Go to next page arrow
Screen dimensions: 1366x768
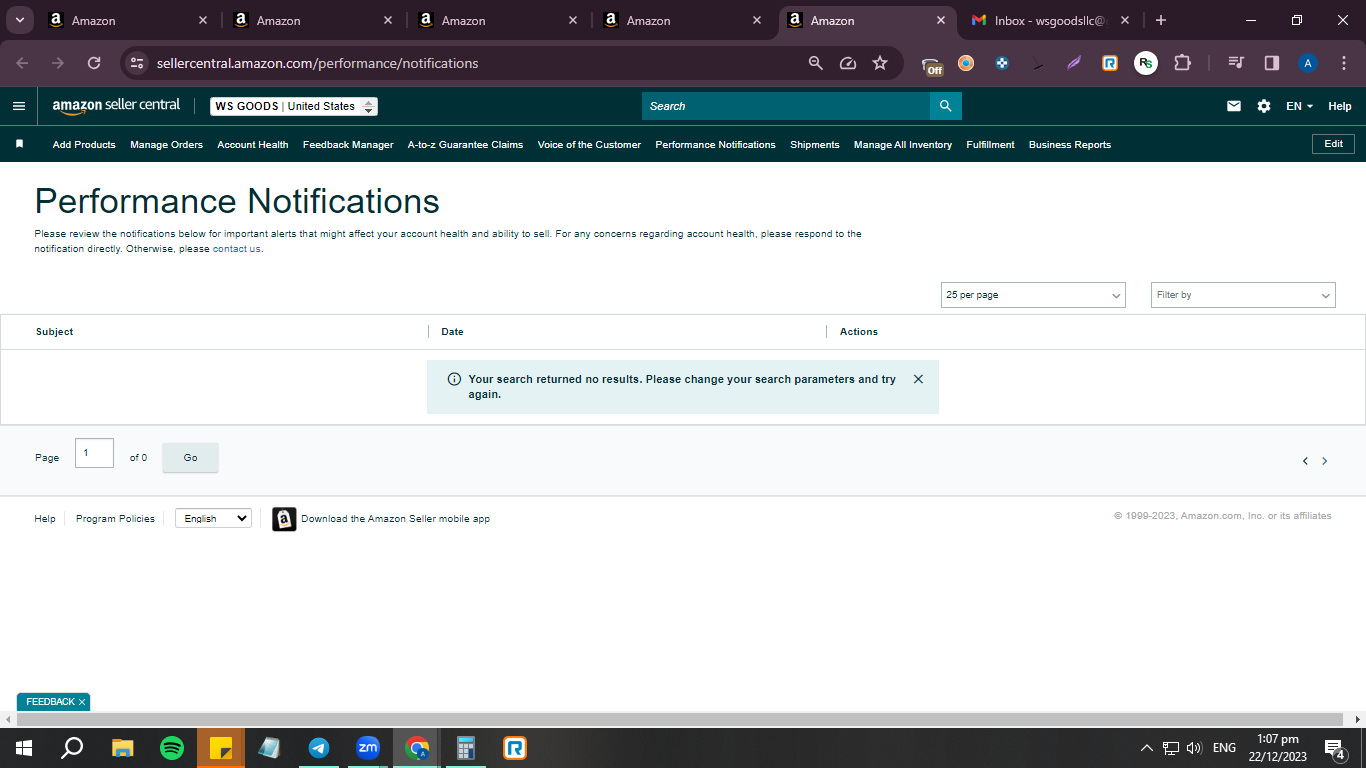pyautogui.click(x=1325, y=461)
